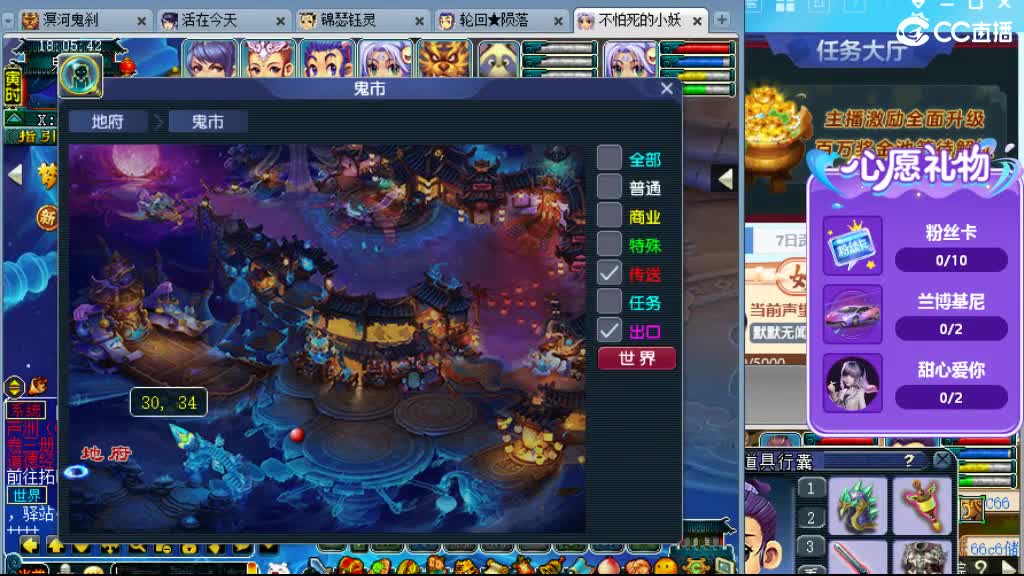The height and width of the screenshot is (576, 1024).
Task: Go to 地府 in the map breadcrumb
Action: click(108, 121)
